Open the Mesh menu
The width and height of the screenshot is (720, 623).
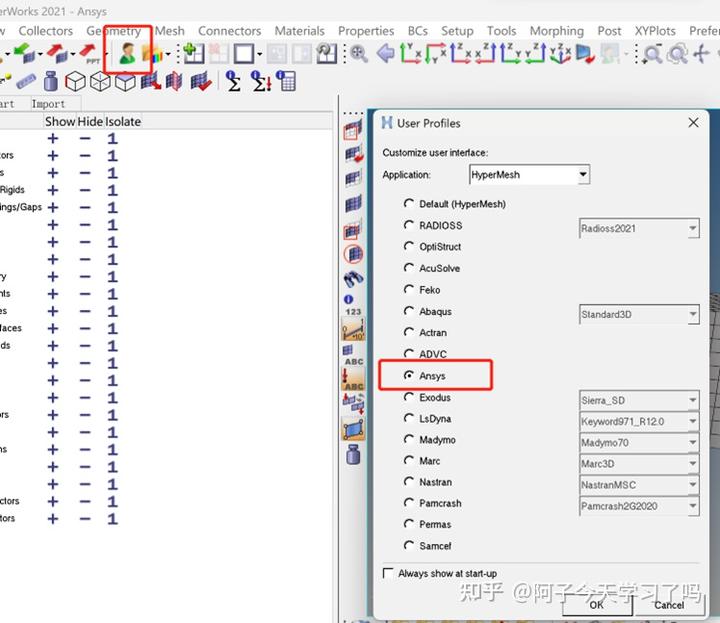[169, 31]
